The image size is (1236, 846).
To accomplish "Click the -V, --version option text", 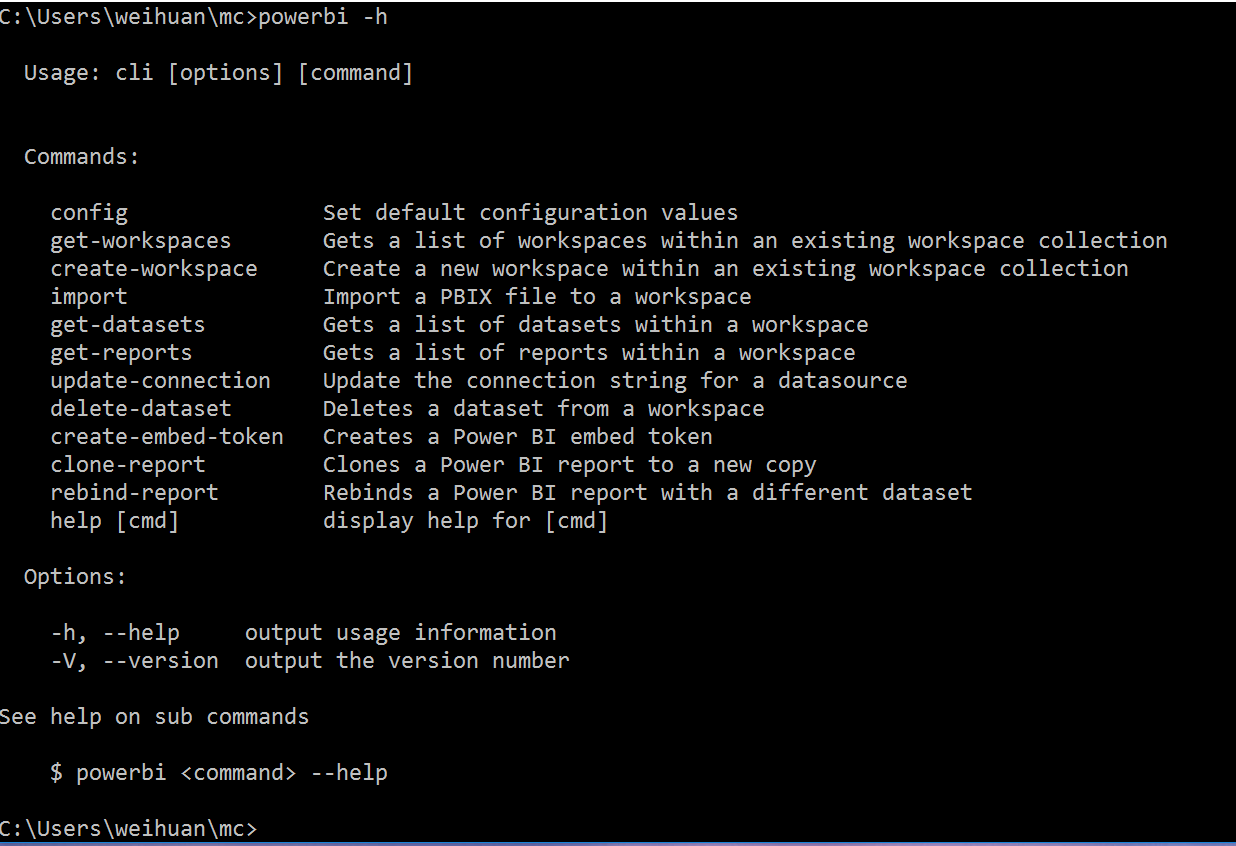I will click(134, 660).
